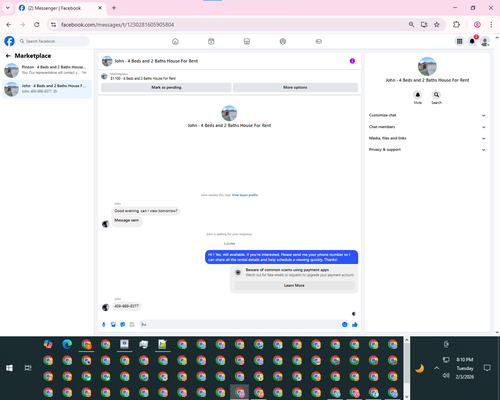The width and height of the screenshot is (500, 400).
Task: Open the GIF picker in the composer
Action: click(x=132, y=324)
